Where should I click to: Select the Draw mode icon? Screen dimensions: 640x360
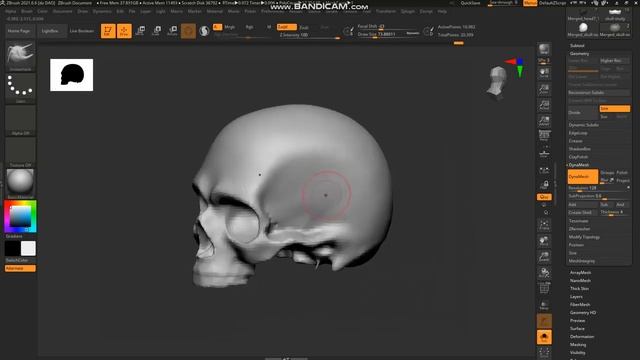(x=124, y=31)
